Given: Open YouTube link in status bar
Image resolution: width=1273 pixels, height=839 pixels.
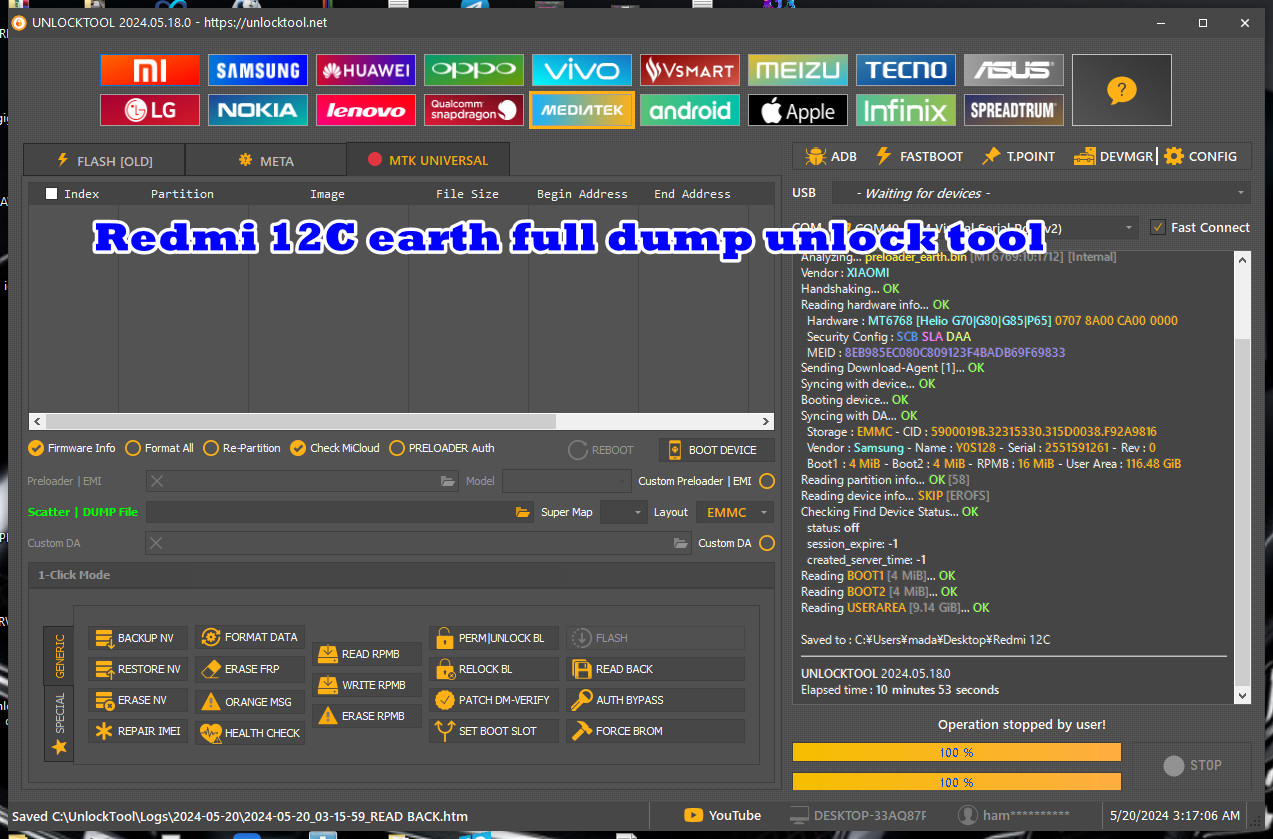Looking at the screenshot, I should click(x=721, y=815).
